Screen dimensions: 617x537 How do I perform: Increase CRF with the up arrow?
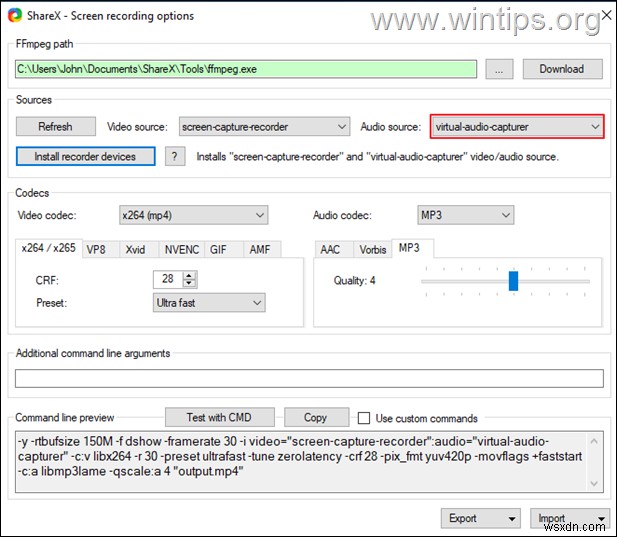pos(189,275)
